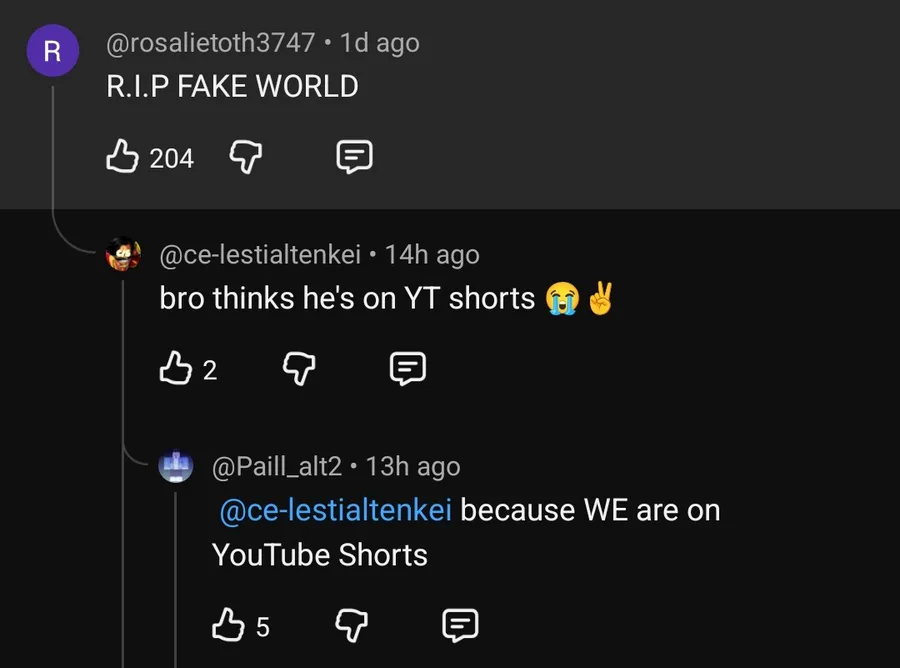View ce-lestialtenkei's profile picture

coord(123,255)
